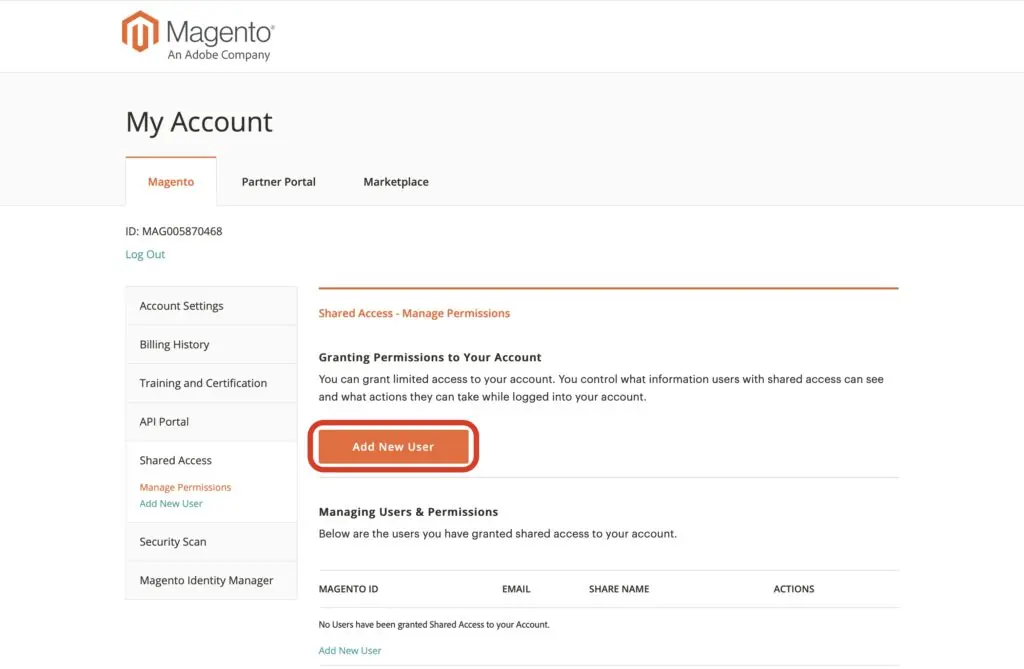
Task: Click Add New User sidebar sublink
Action: [x=171, y=504]
